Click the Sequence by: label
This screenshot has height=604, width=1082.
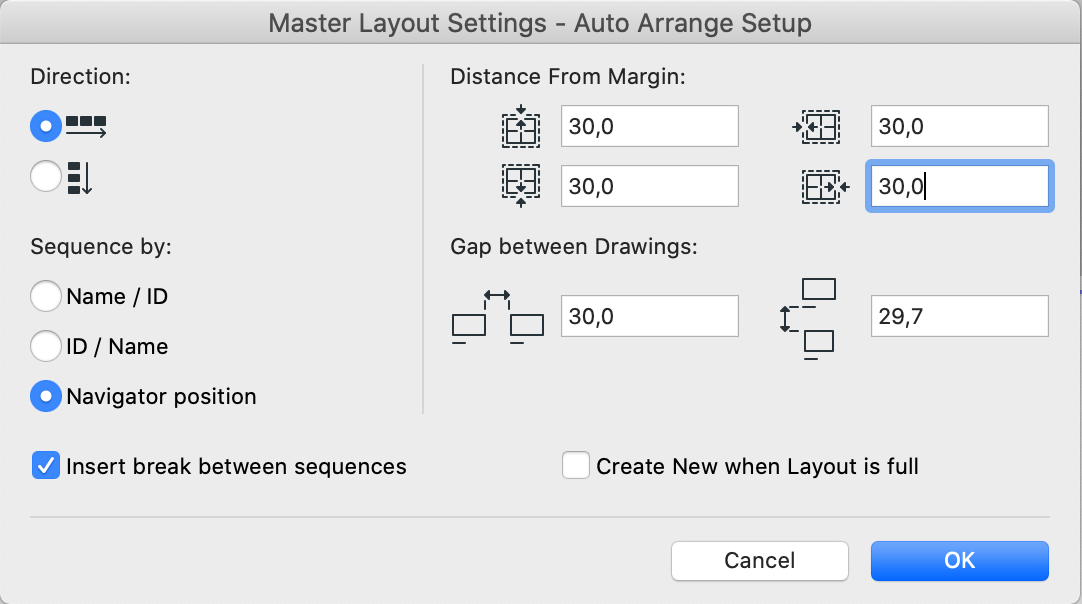coord(101,246)
